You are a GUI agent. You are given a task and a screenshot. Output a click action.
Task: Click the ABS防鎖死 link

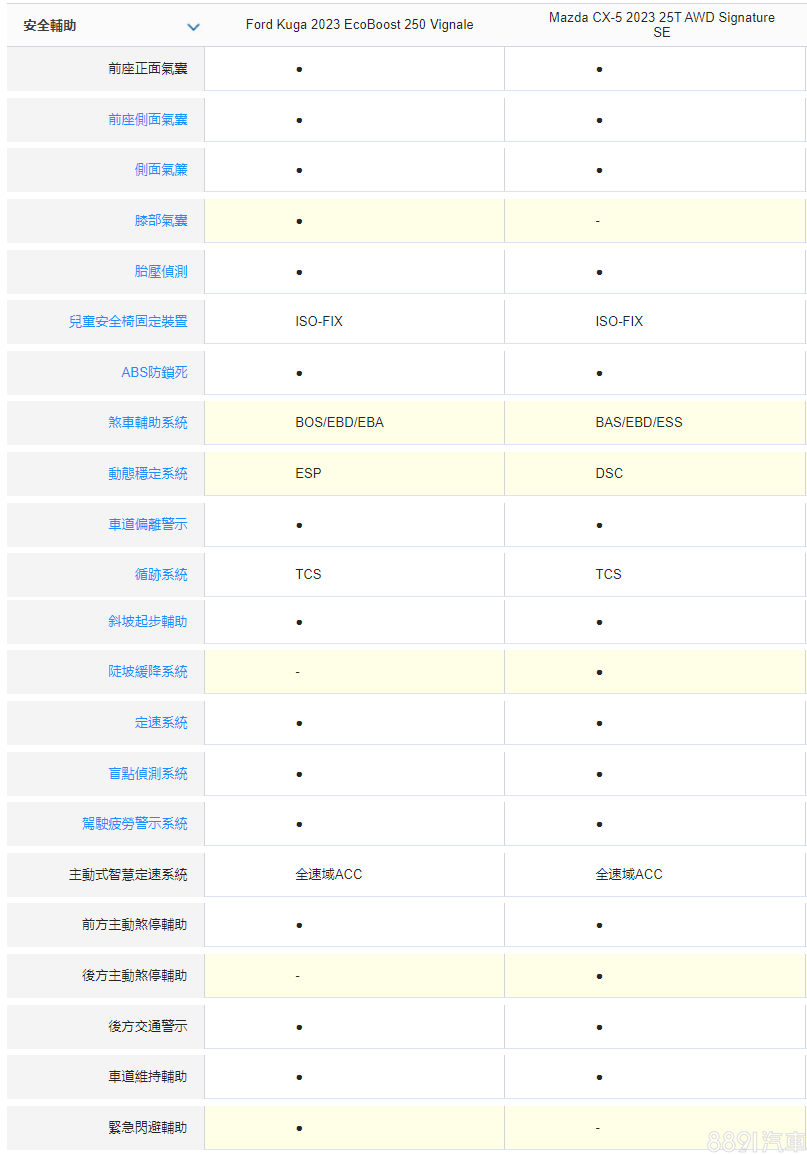click(154, 372)
